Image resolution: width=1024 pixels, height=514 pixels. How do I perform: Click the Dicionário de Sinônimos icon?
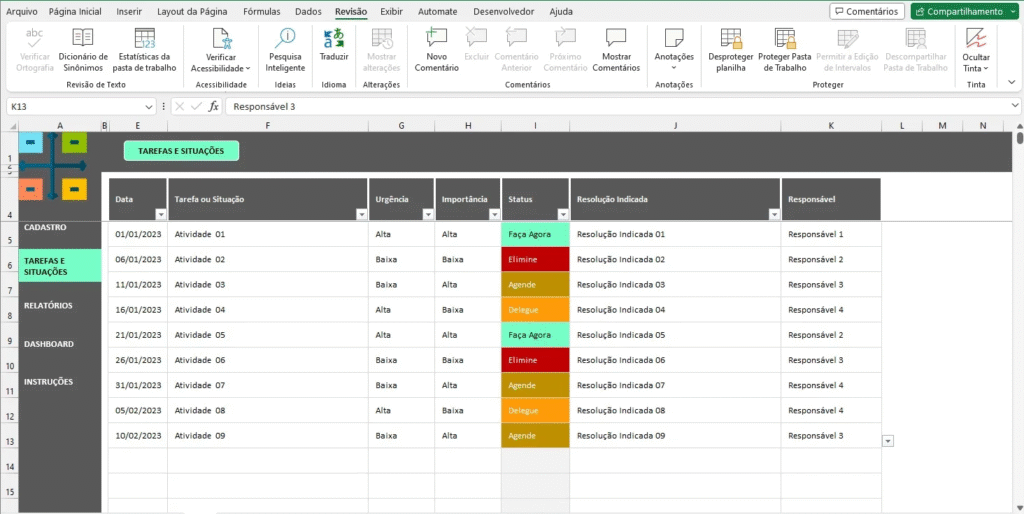pyautogui.click(x=82, y=39)
